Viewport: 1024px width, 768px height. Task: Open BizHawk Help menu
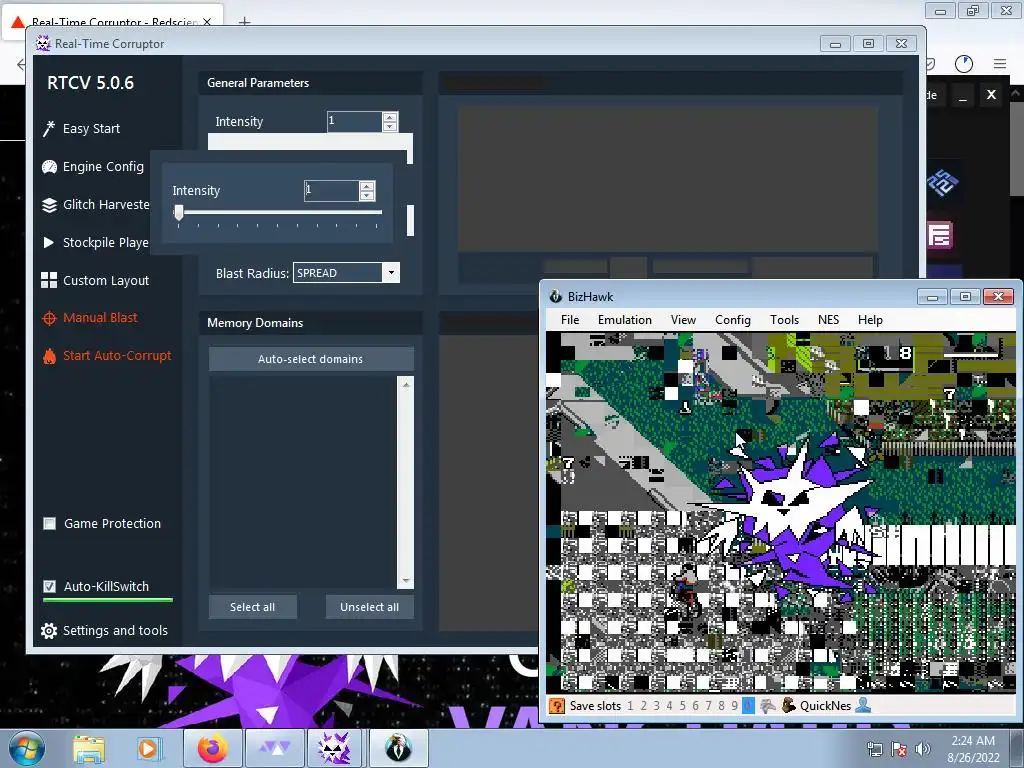coord(871,320)
